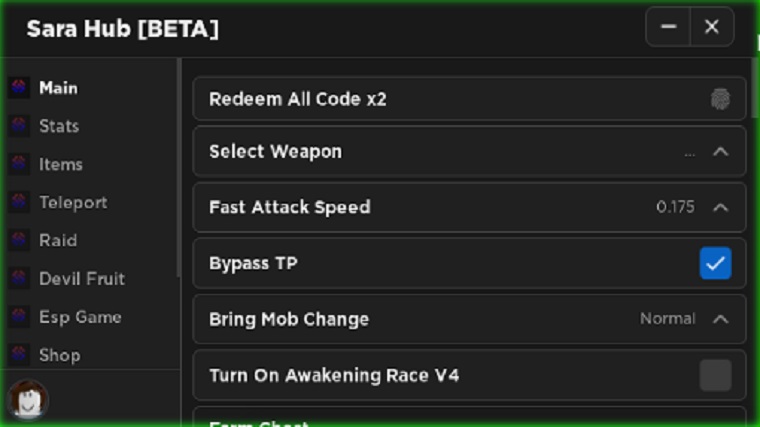Screen dimensions: 760x427
Task: Click the fingerprint icon on Redeem All Code
Action: tap(719, 99)
